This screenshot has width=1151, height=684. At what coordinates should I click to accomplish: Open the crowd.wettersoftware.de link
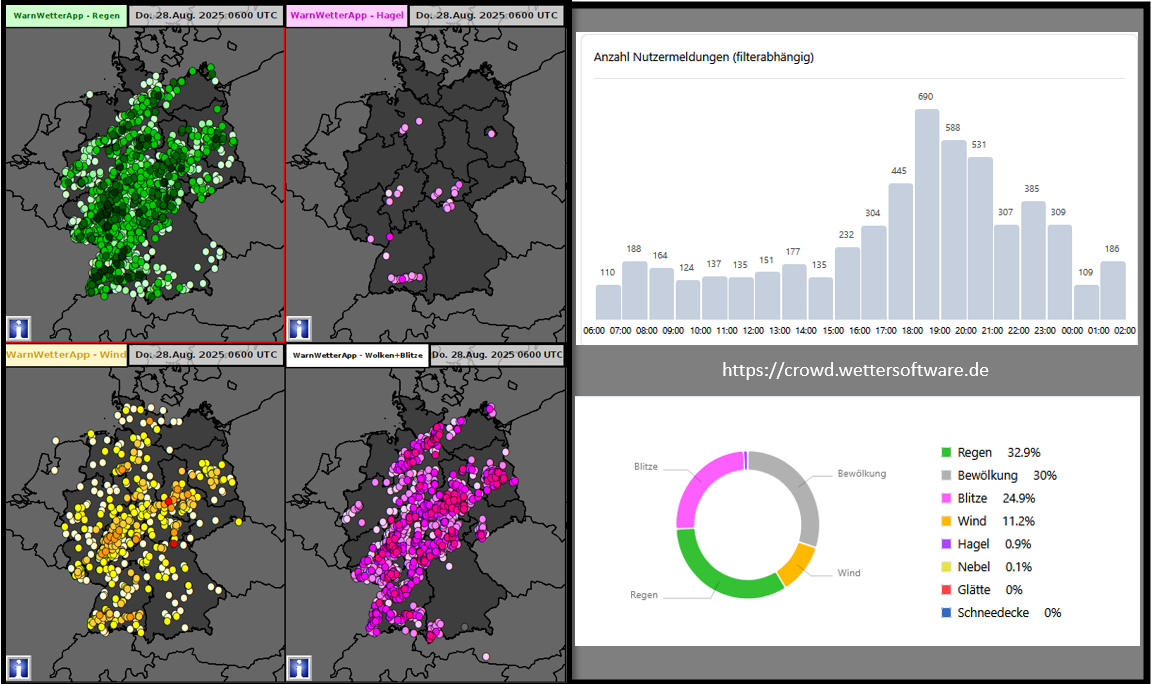(x=855, y=369)
